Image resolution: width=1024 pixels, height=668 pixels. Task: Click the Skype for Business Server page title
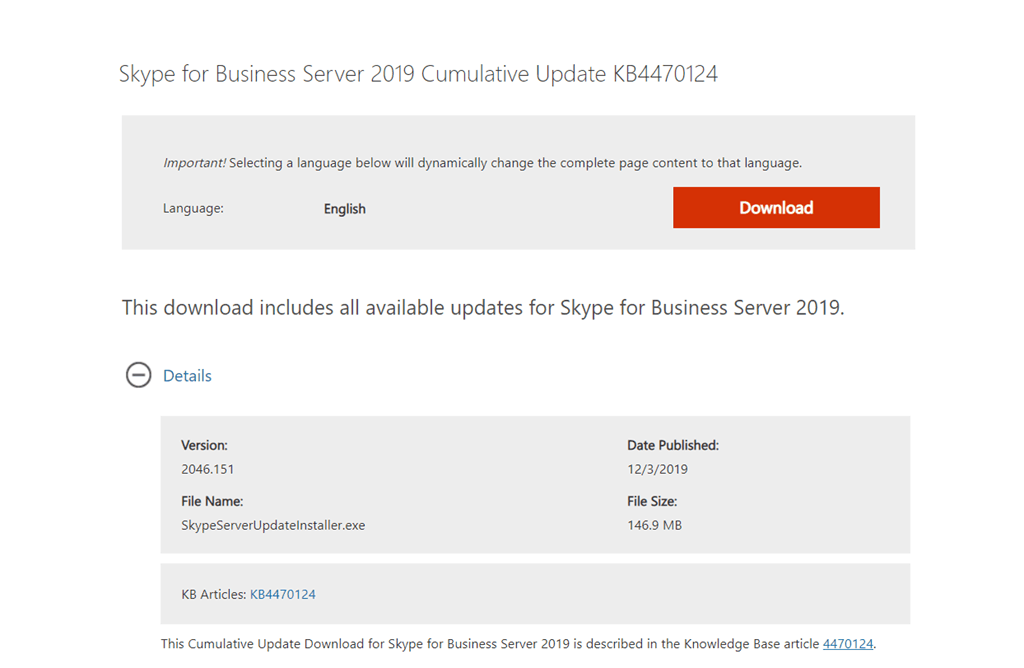click(x=418, y=74)
